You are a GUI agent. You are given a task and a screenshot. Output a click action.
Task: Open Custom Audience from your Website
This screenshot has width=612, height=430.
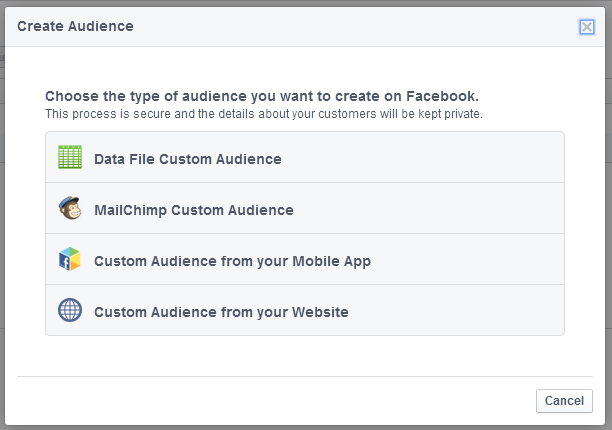pyautogui.click(x=305, y=310)
